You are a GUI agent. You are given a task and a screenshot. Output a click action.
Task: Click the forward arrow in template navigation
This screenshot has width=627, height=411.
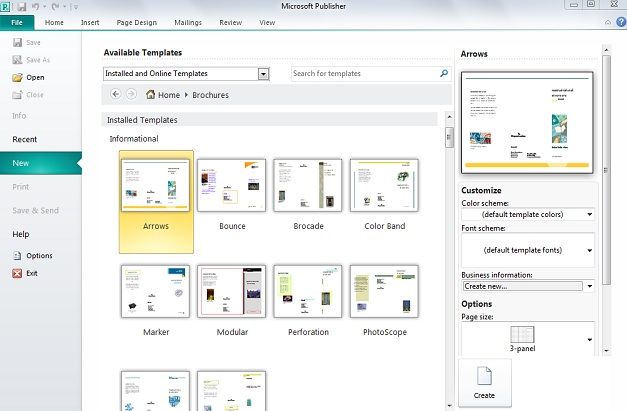click(x=131, y=94)
